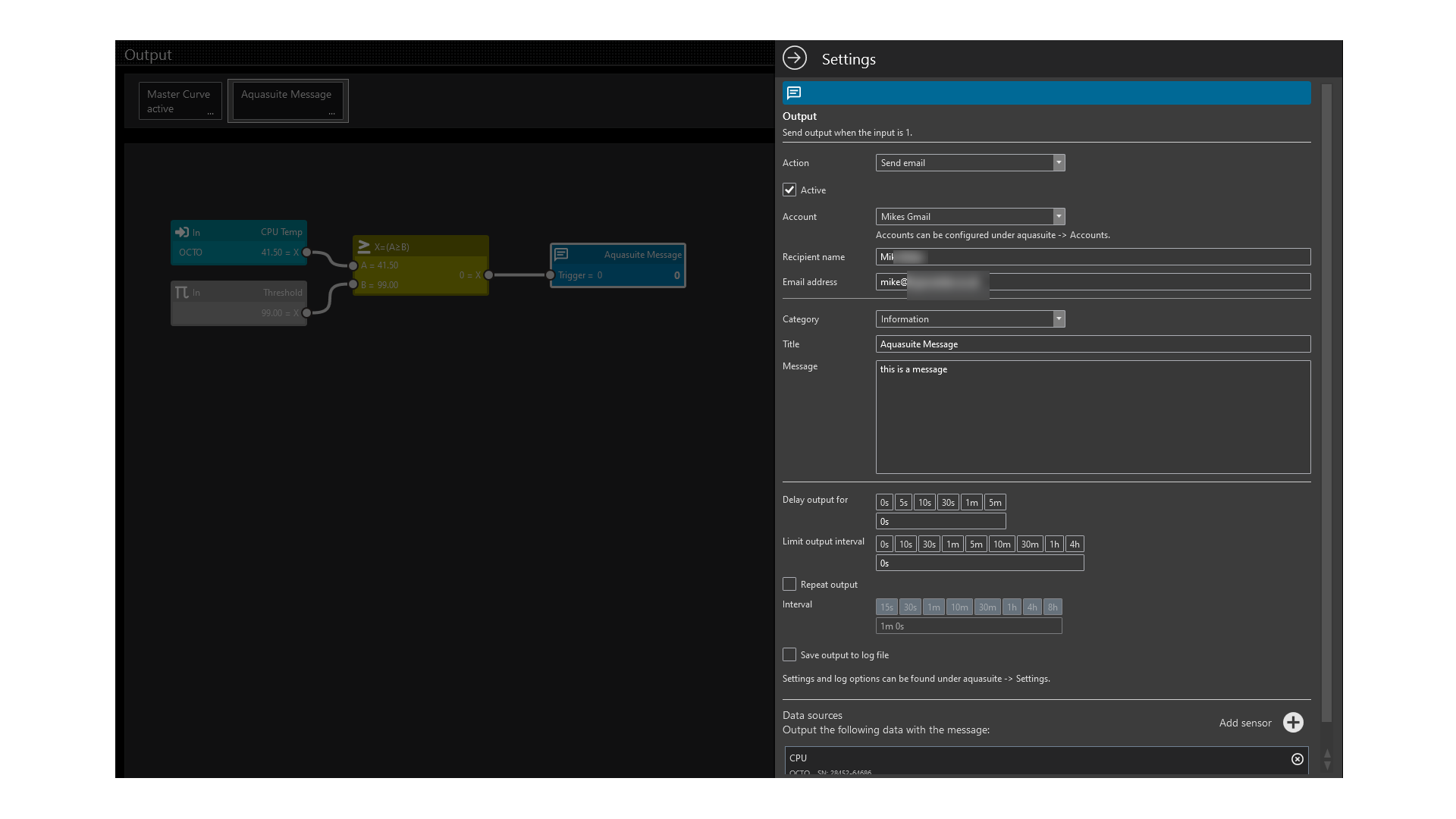Viewport: 1456px width, 819px height.
Task: Set limit output interval to 10m
Action: [1002, 544]
